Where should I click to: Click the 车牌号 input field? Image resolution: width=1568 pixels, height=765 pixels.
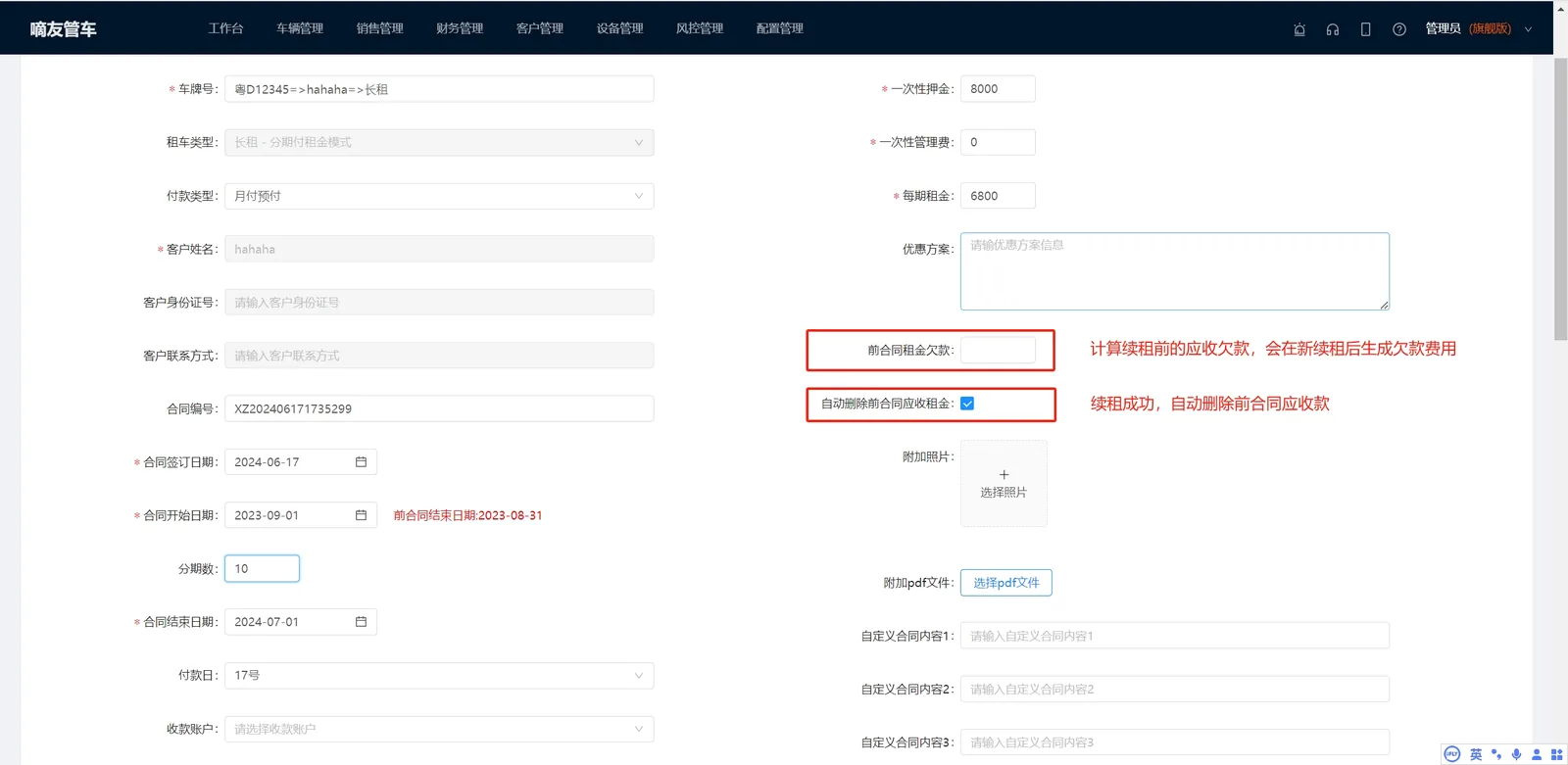pos(439,89)
